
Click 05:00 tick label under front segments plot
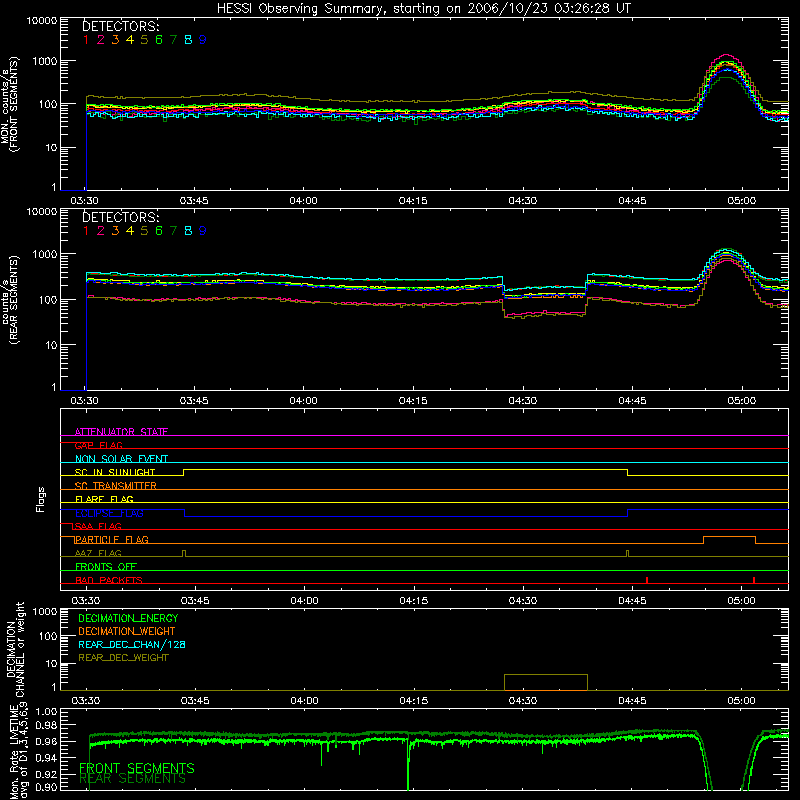[741, 201]
